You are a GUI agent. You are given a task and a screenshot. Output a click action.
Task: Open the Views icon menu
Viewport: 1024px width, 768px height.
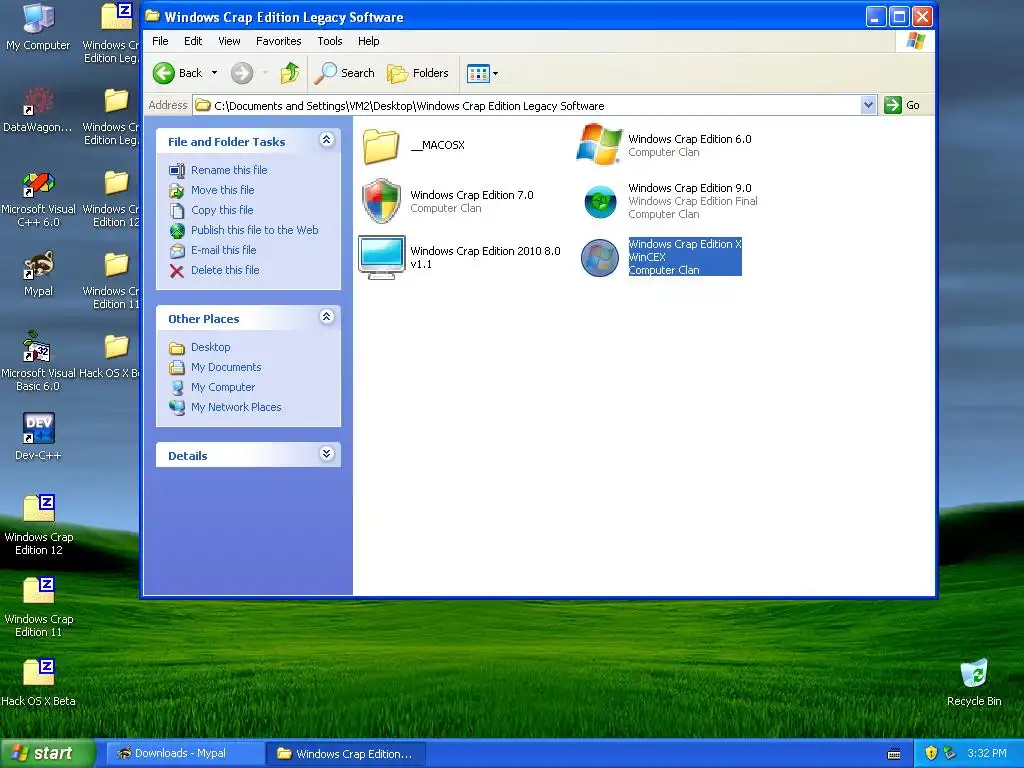coord(482,73)
